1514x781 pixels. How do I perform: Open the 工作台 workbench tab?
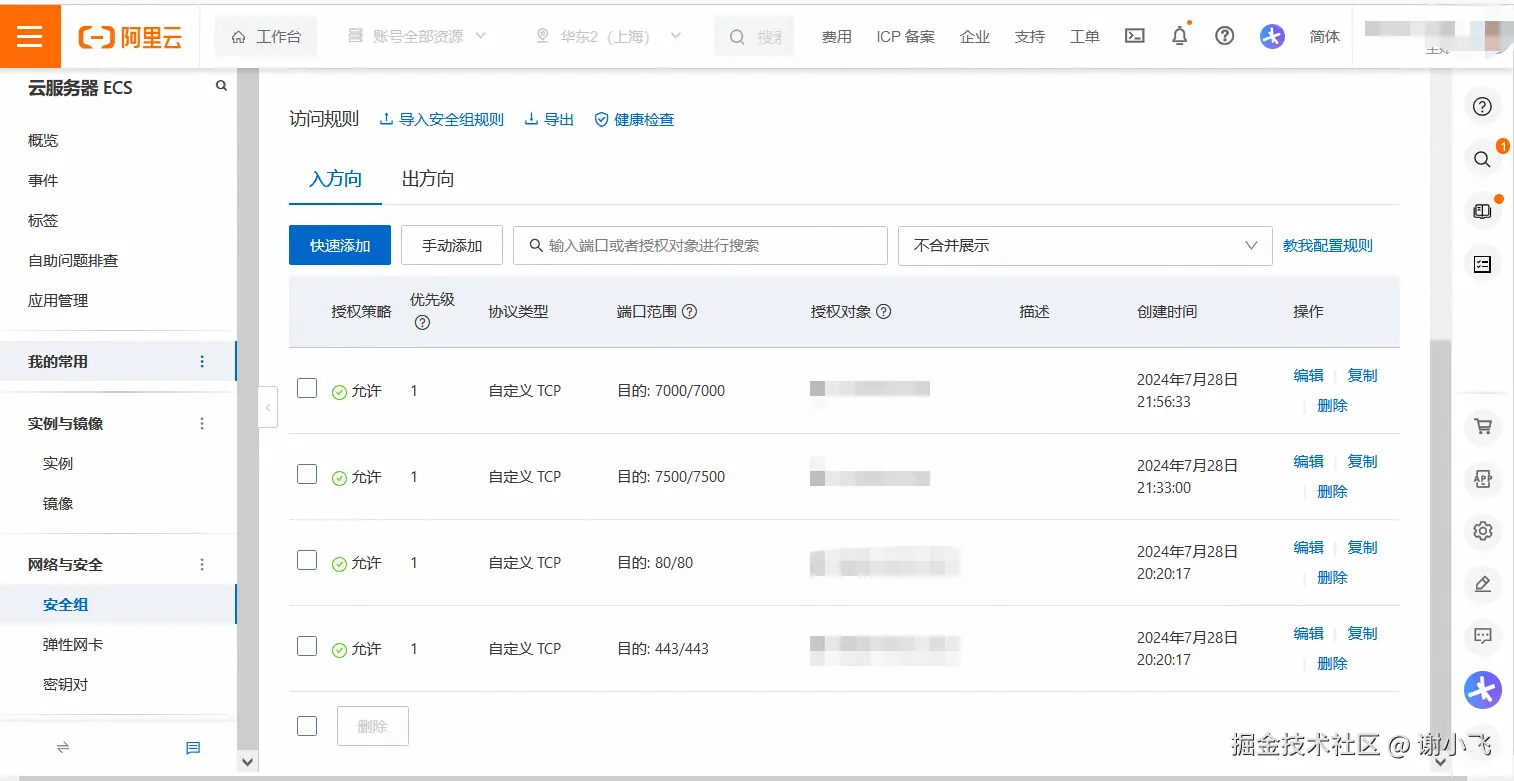pyautogui.click(x=266, y=36)
